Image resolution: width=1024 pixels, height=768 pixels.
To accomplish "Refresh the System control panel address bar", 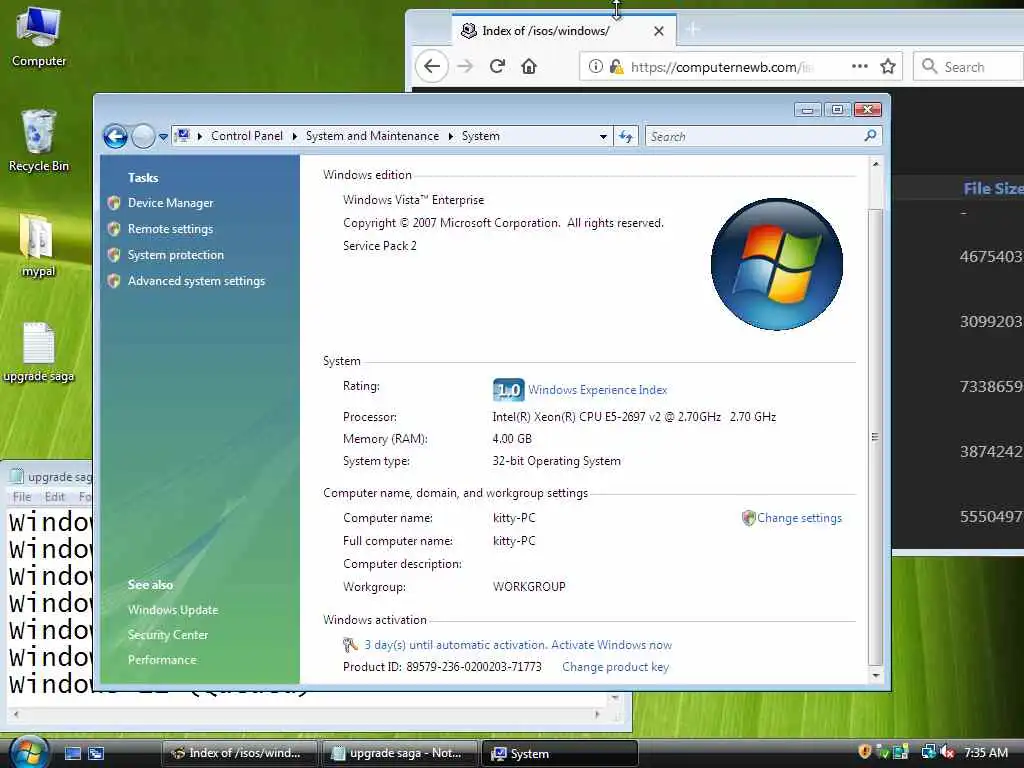I will tap(626, 136).
